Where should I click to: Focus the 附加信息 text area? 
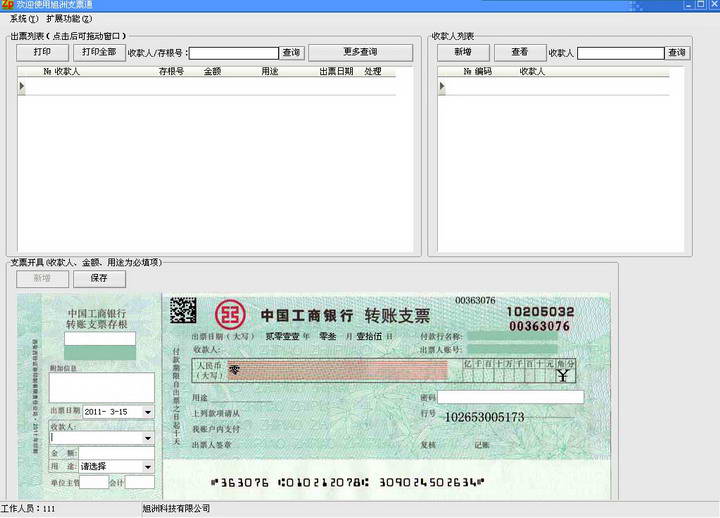click(101, 388)
